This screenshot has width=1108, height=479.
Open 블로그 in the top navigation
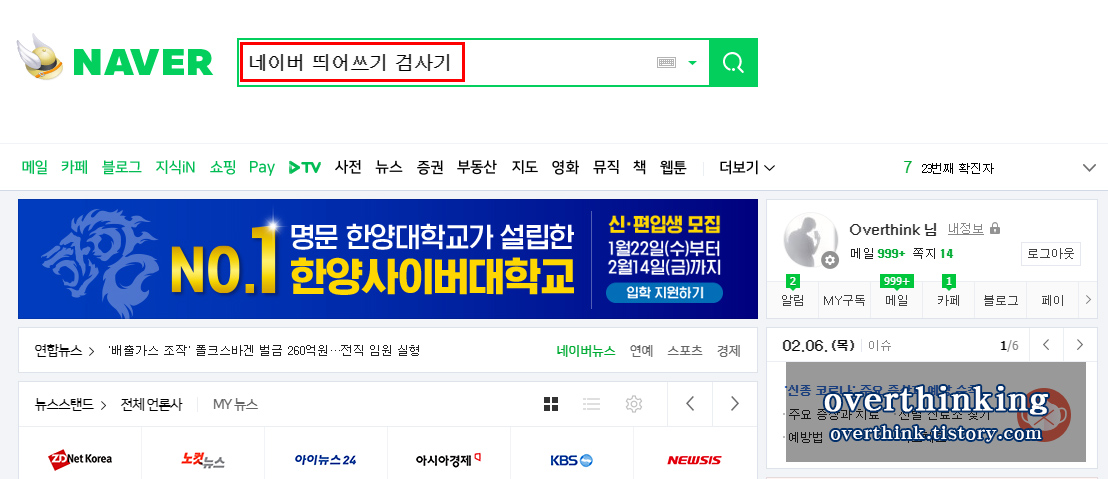[122, 167]
